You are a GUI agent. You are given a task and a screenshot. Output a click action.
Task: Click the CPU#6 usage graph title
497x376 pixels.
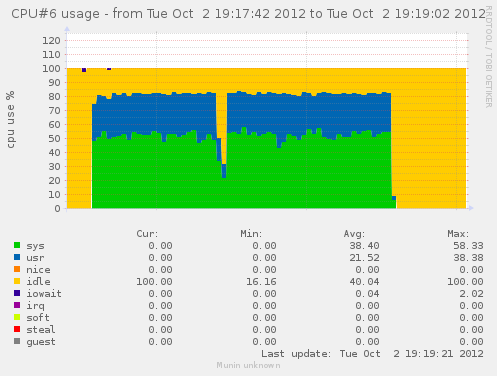coord(248,14)
